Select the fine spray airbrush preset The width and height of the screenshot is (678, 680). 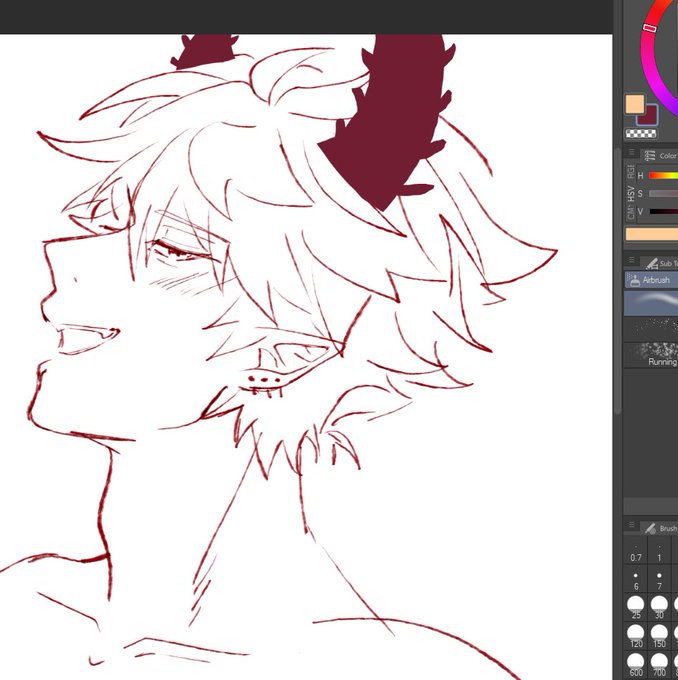651,328
